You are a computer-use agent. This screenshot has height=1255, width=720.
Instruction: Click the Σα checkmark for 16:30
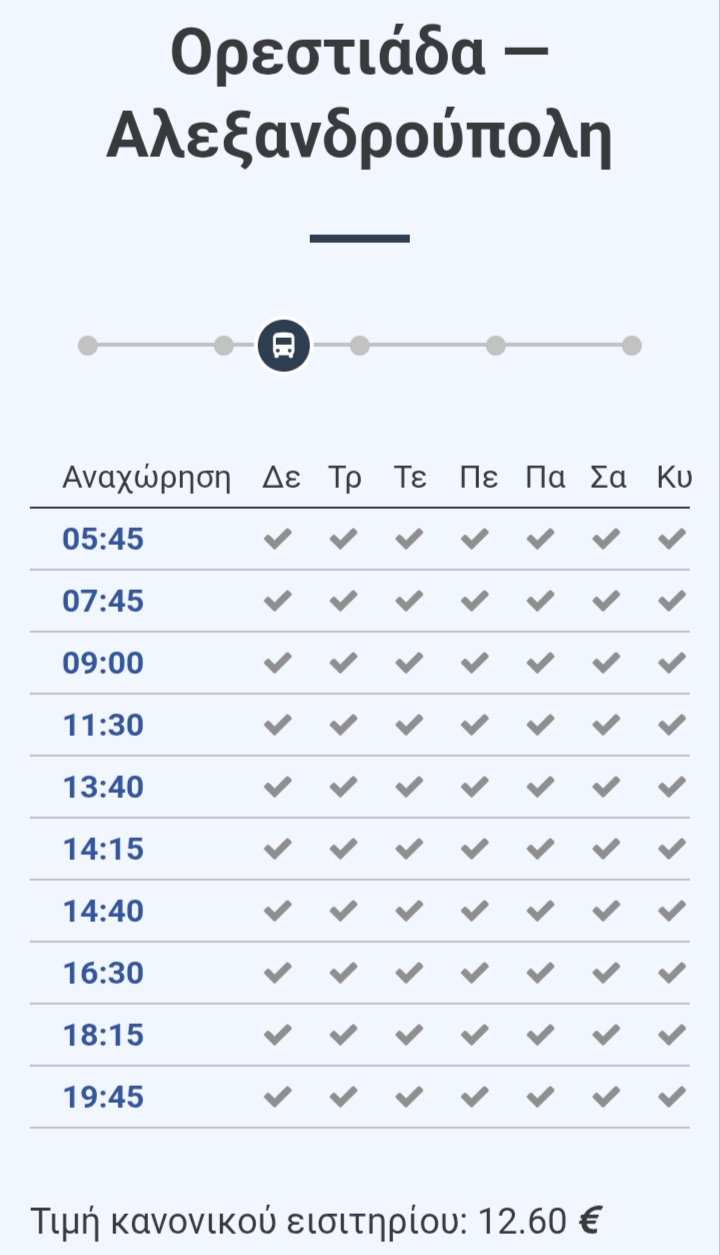[606, 973]
